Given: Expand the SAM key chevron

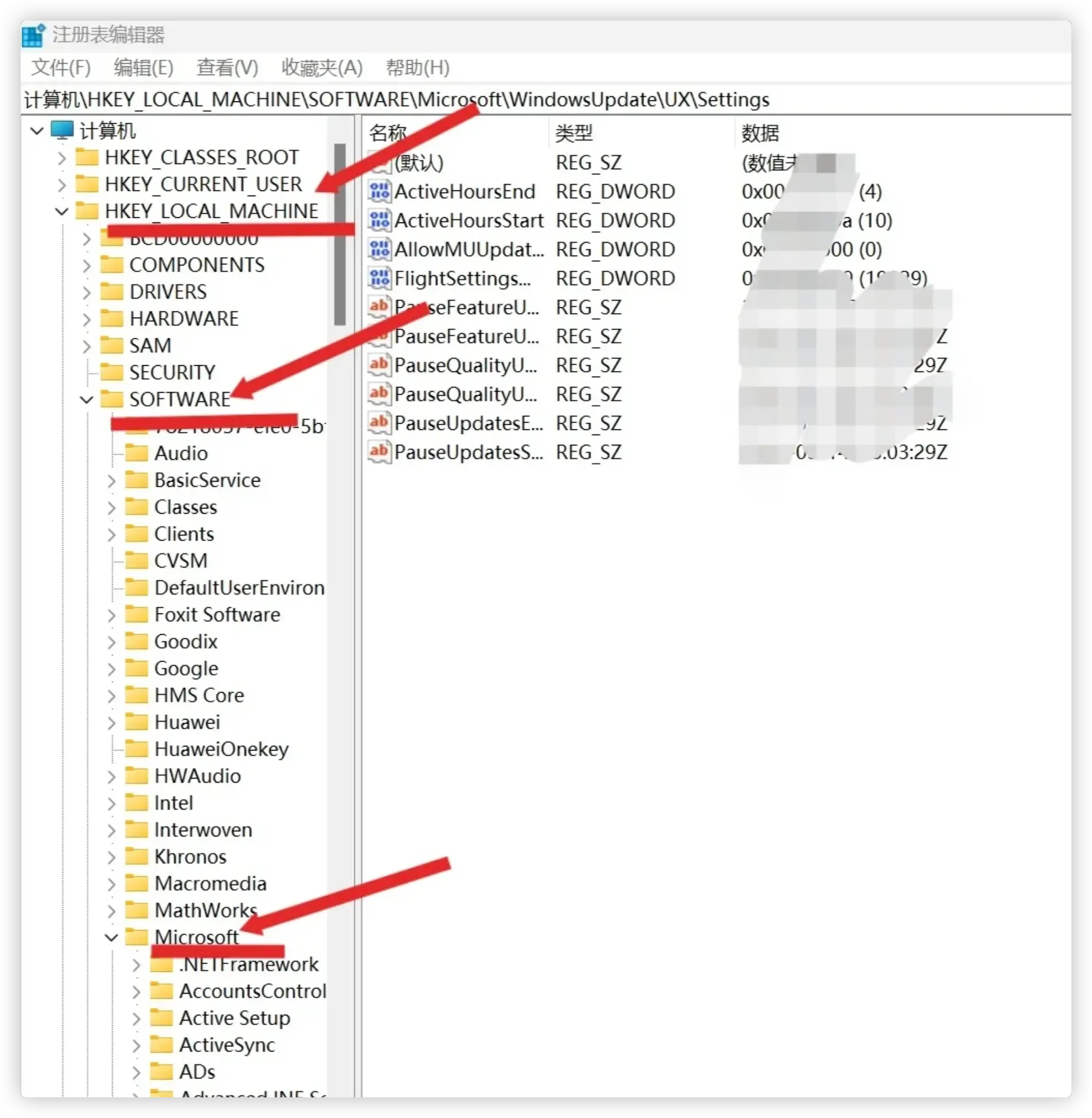Looking at the screenshot, I should 87,346.
